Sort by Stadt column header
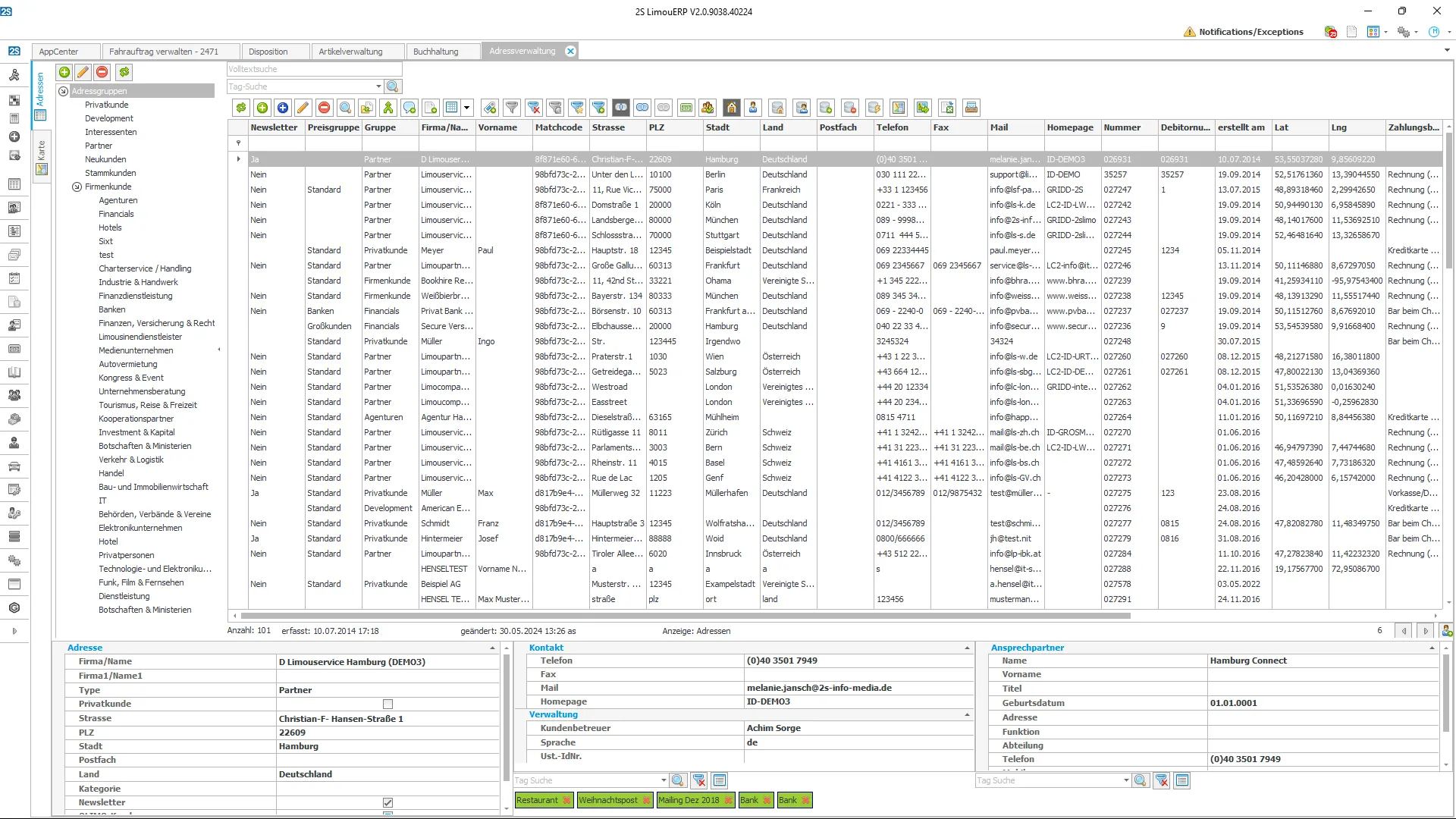This screenshot has height=819, width=1456. point(731,127)
